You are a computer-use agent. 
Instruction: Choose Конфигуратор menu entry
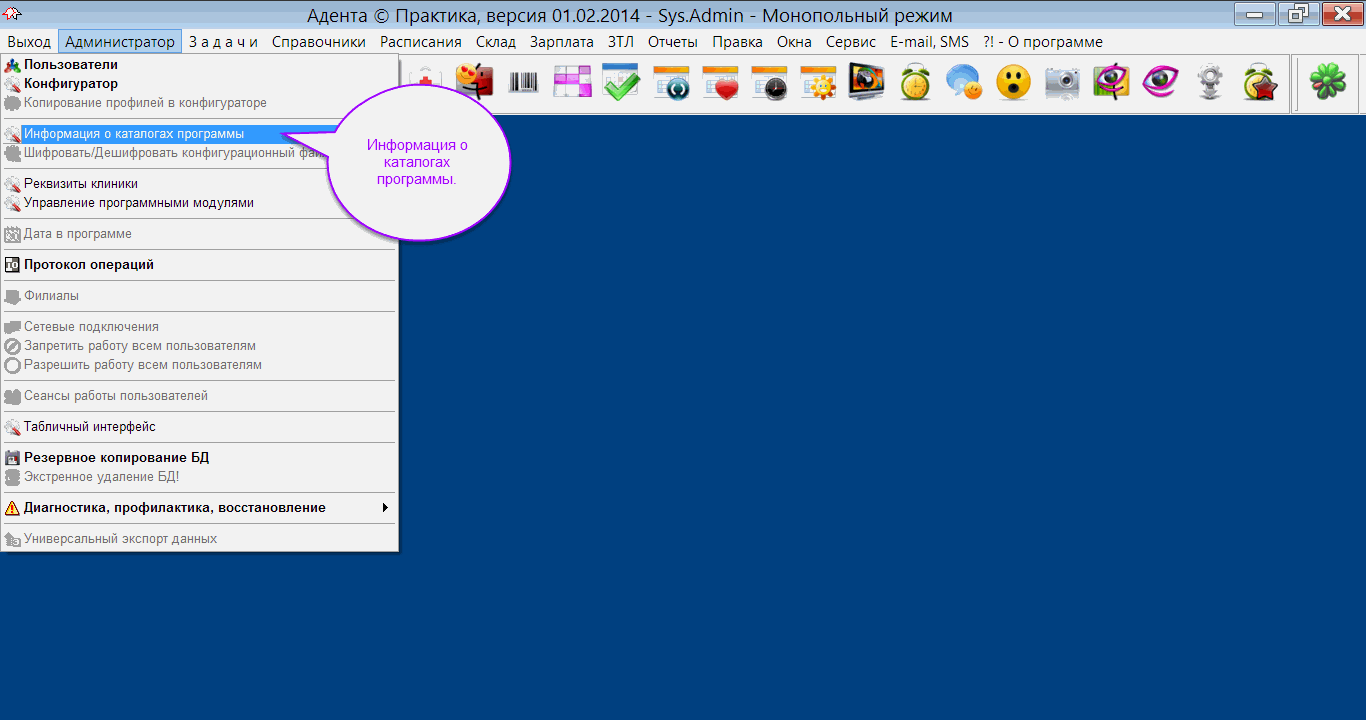point(70,84)
